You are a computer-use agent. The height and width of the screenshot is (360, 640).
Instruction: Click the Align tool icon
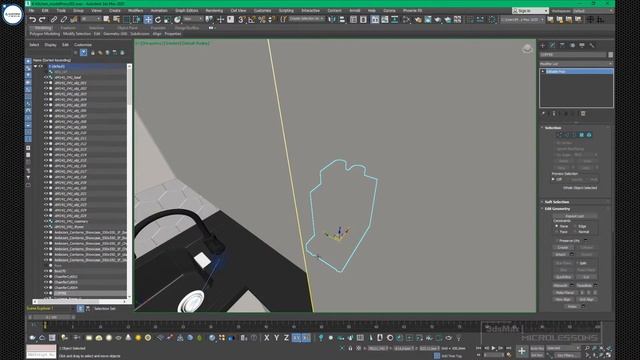click(x=342, y=20)
